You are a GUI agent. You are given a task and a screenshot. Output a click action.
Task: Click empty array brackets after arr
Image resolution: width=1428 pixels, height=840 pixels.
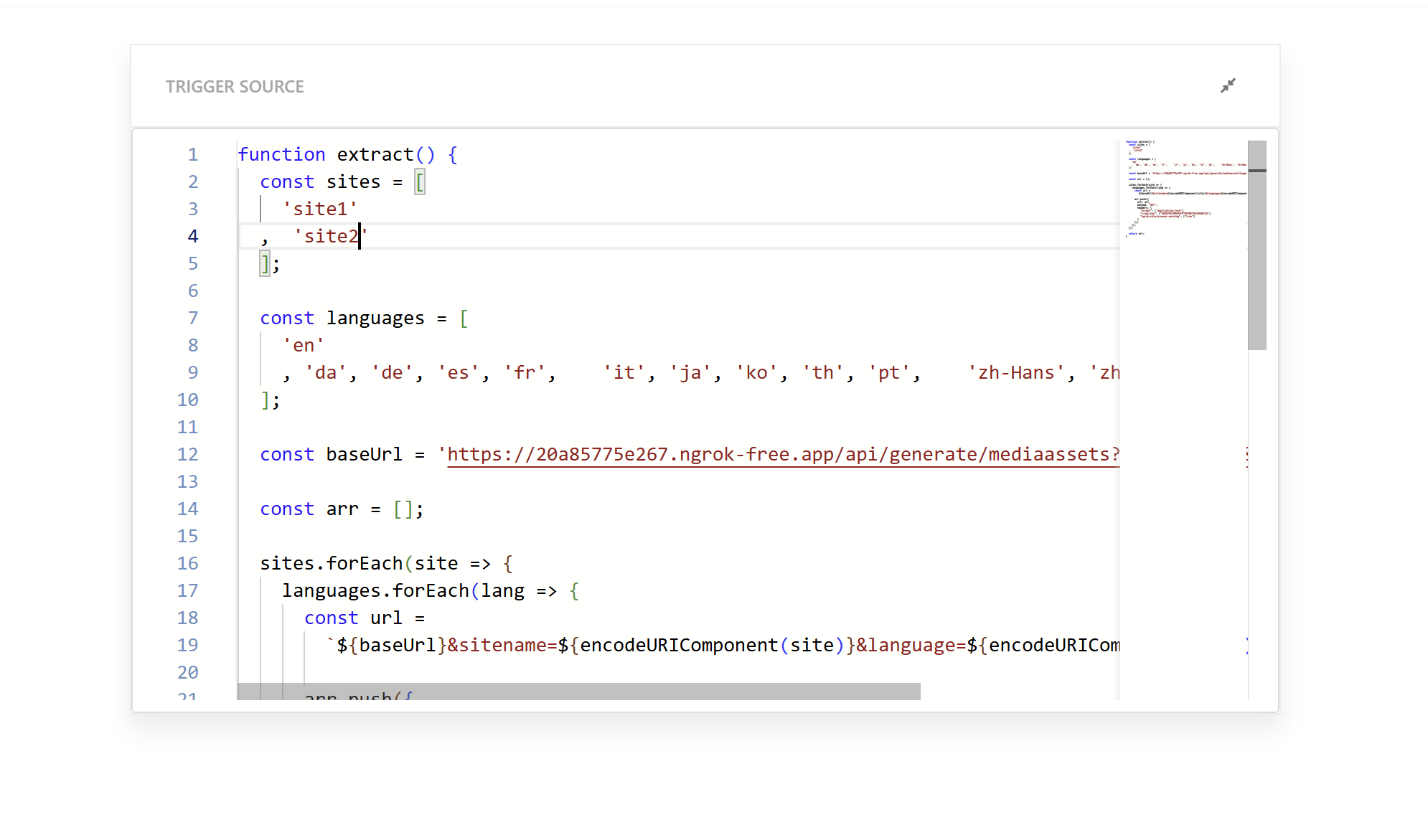403,509
